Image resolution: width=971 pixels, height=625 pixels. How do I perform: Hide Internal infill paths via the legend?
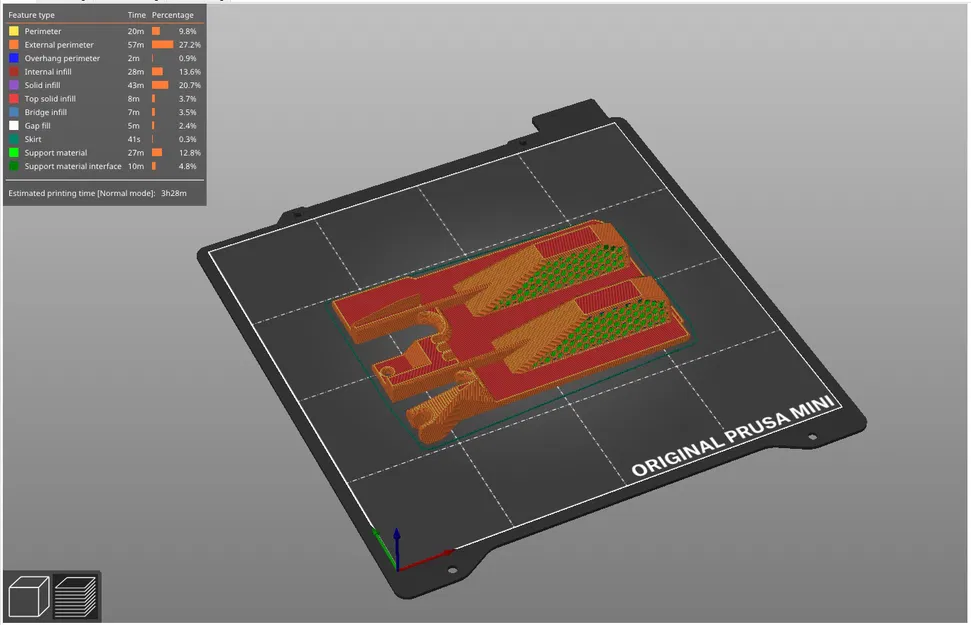click(x=50, y=71)
